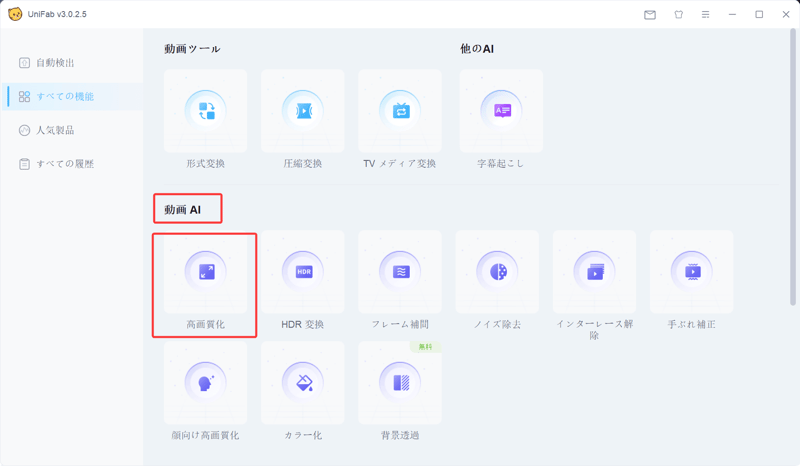Select the インターレース解除 deinterlace tool
The width and height of the screenshot is (800, 466).
(594, 273)
